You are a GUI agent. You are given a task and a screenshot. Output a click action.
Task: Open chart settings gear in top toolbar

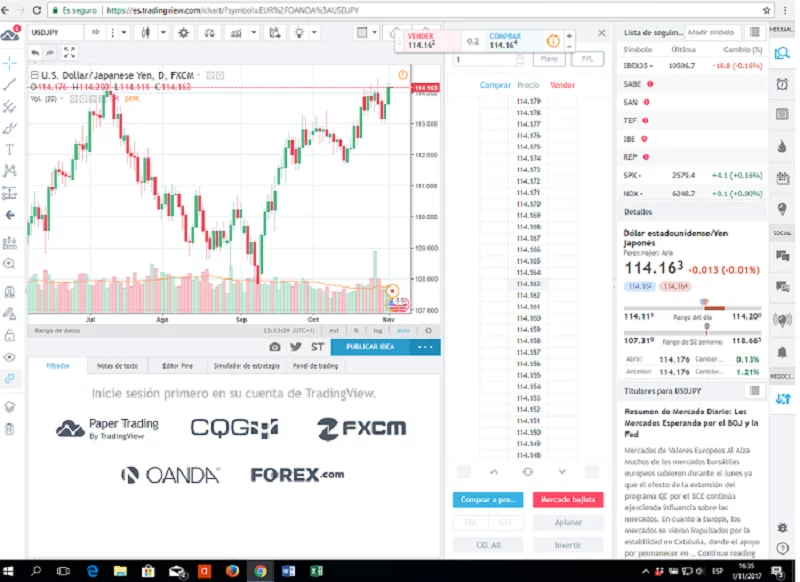pos(184,33)
